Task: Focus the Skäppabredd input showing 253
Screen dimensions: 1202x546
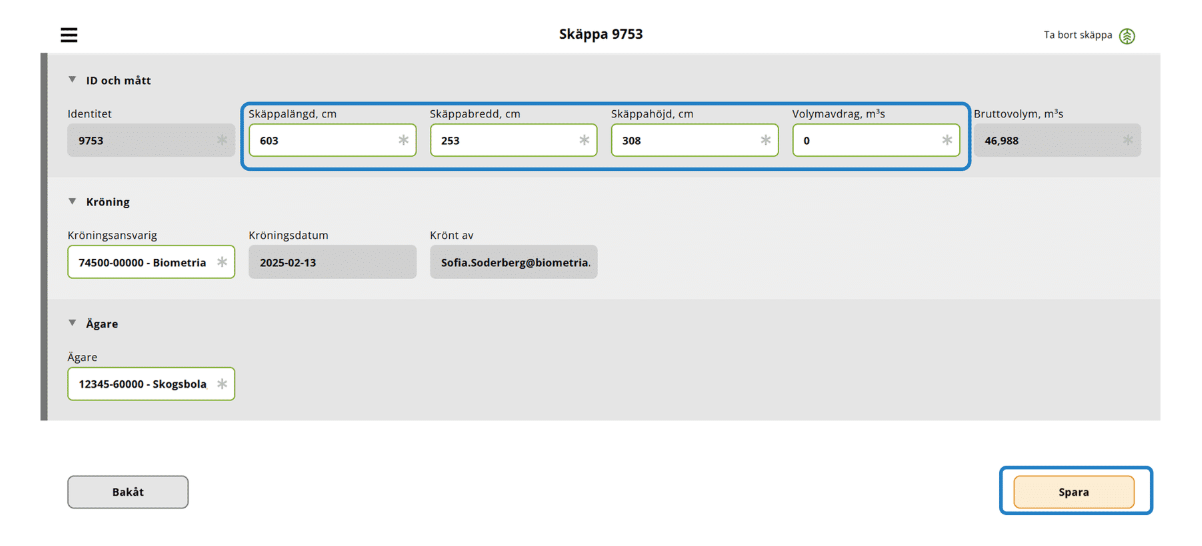Action: click(x=502, y=141)
